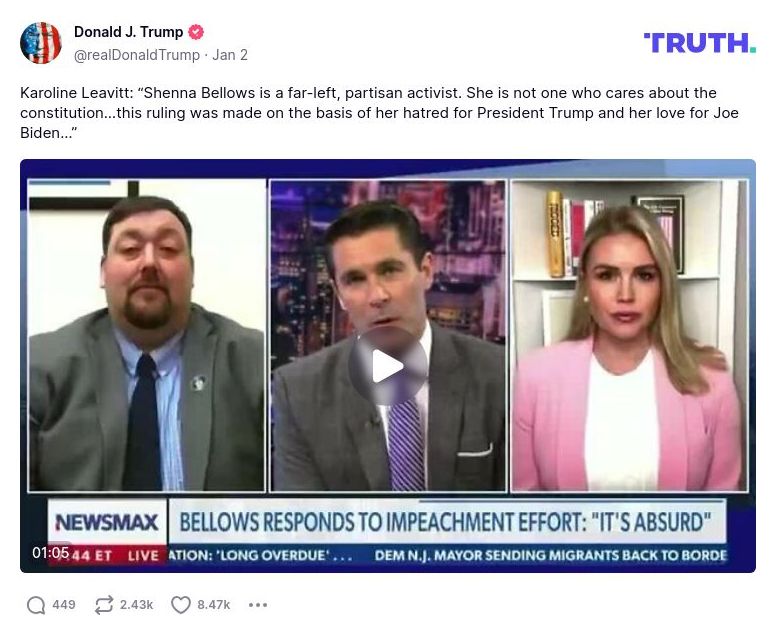
Task: Play the Newsmax video clip
Action: coord(388,366)
